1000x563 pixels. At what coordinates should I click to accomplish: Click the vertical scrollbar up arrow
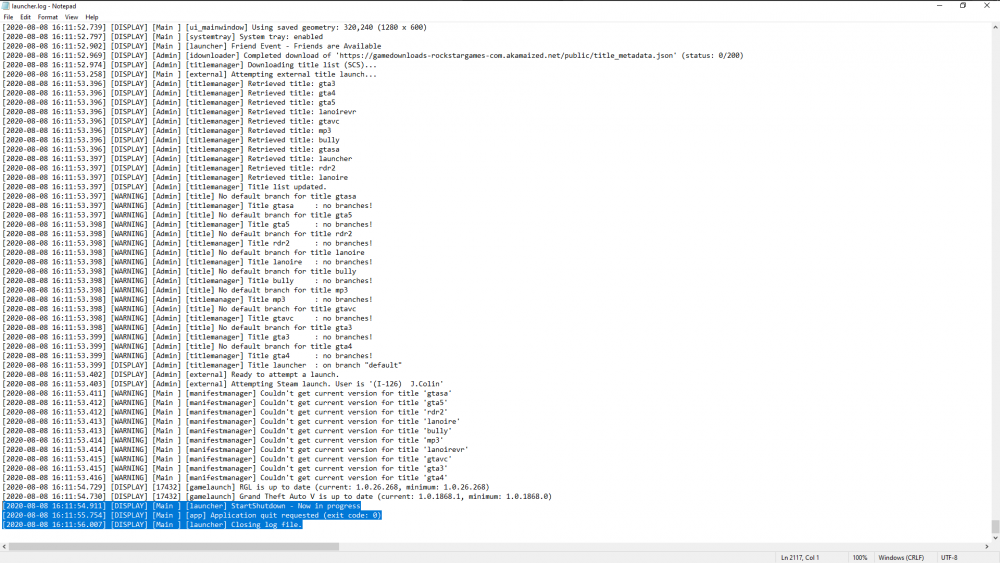coord(995,27)
